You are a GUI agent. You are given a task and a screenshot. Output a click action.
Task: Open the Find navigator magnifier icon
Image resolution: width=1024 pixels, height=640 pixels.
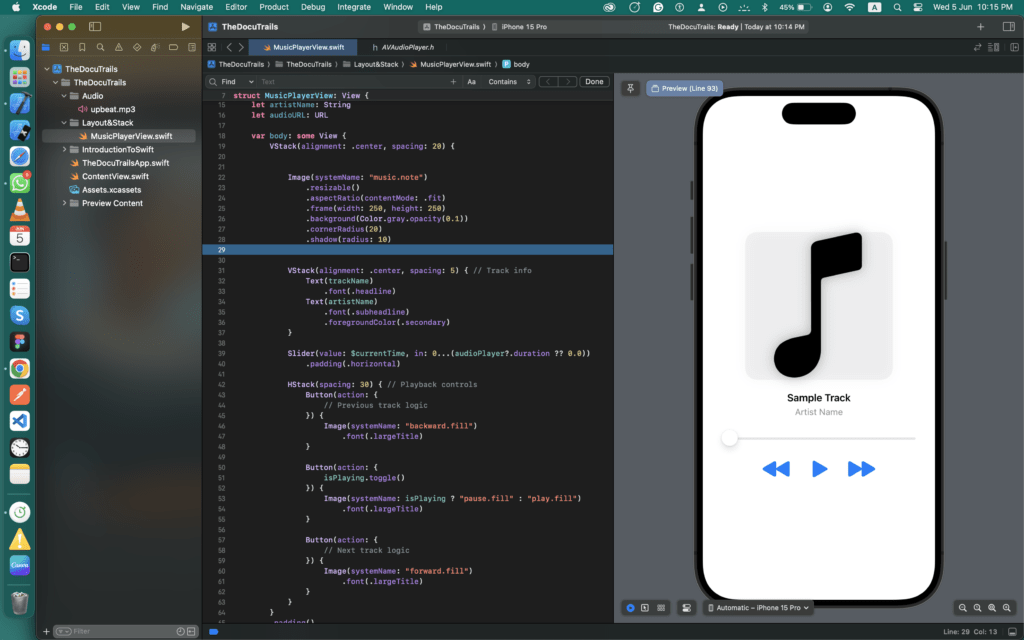coord(101,47)
